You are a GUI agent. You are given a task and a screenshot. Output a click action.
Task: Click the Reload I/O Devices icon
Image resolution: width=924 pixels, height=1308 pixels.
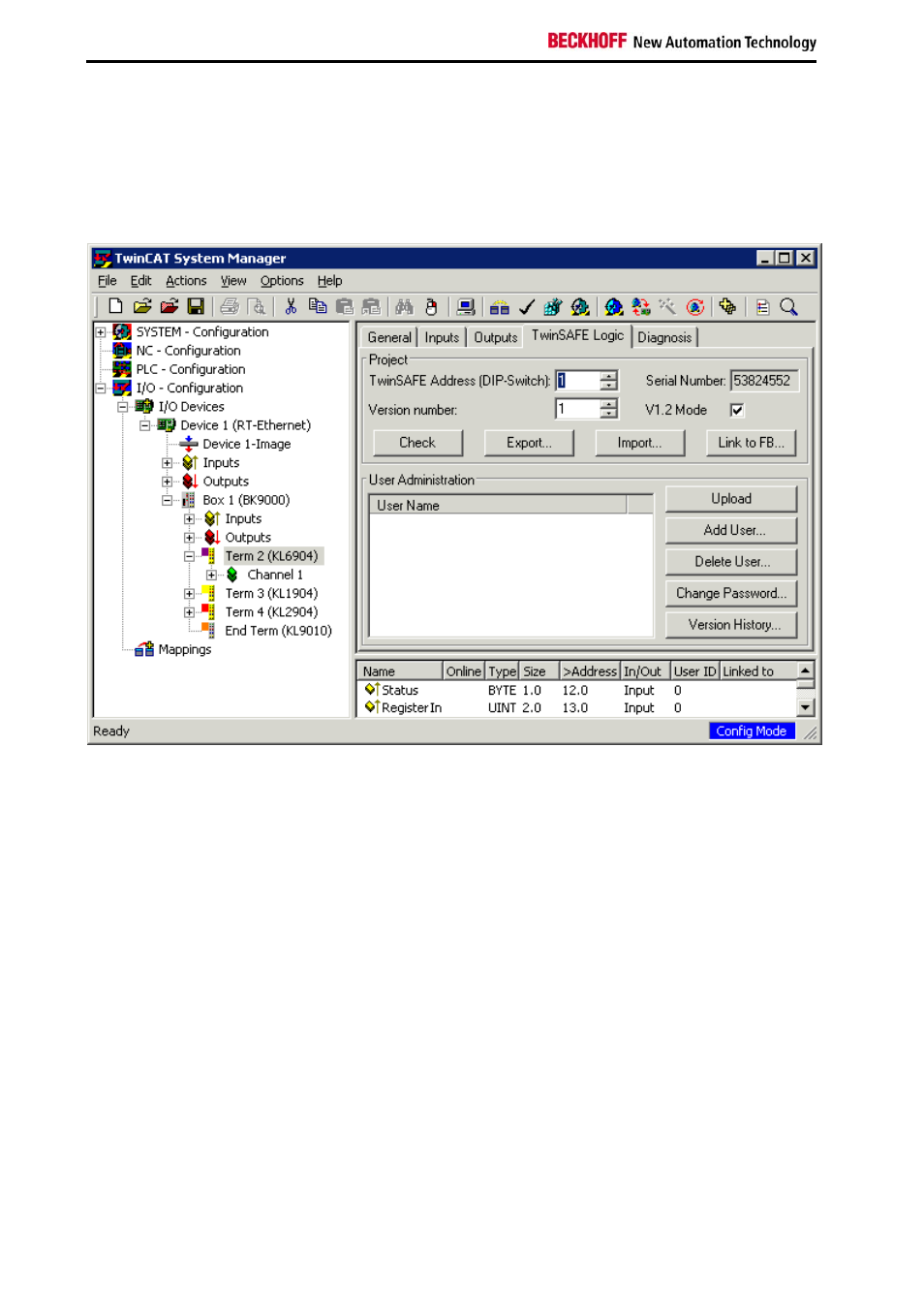(641, 306)
